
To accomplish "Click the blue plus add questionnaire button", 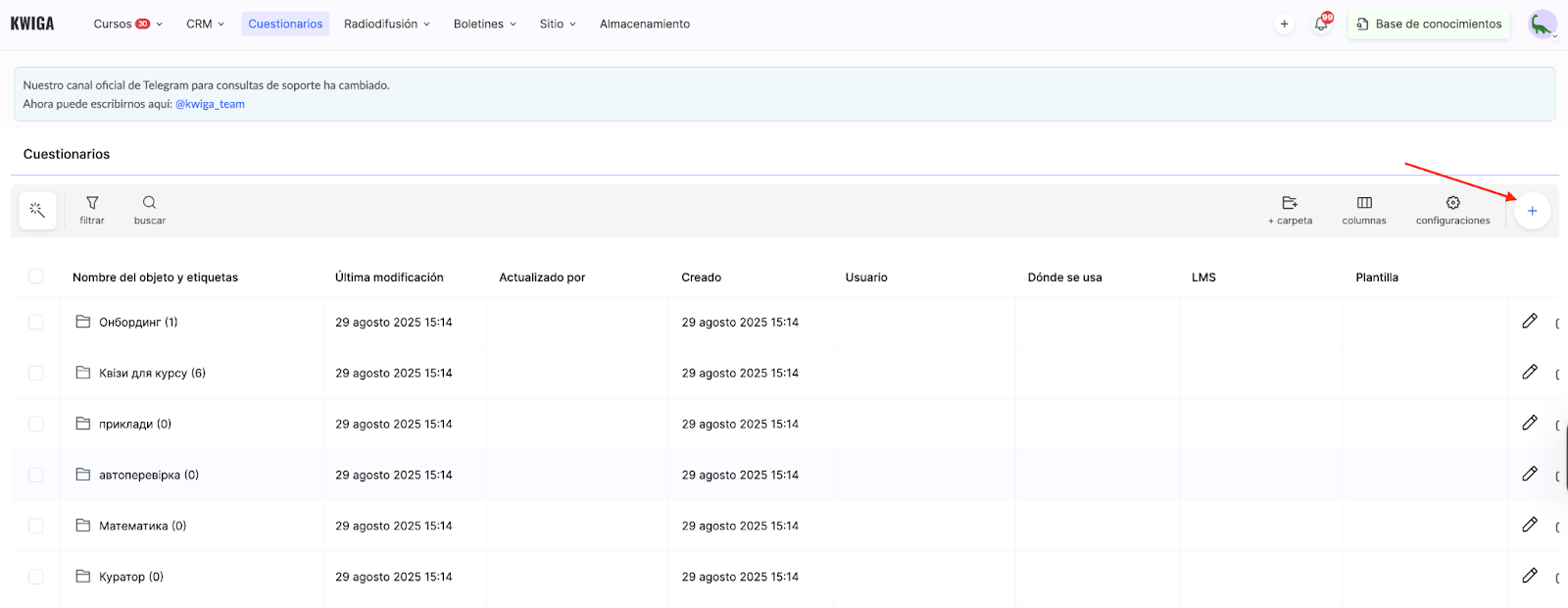I will tap(1532, 211).
